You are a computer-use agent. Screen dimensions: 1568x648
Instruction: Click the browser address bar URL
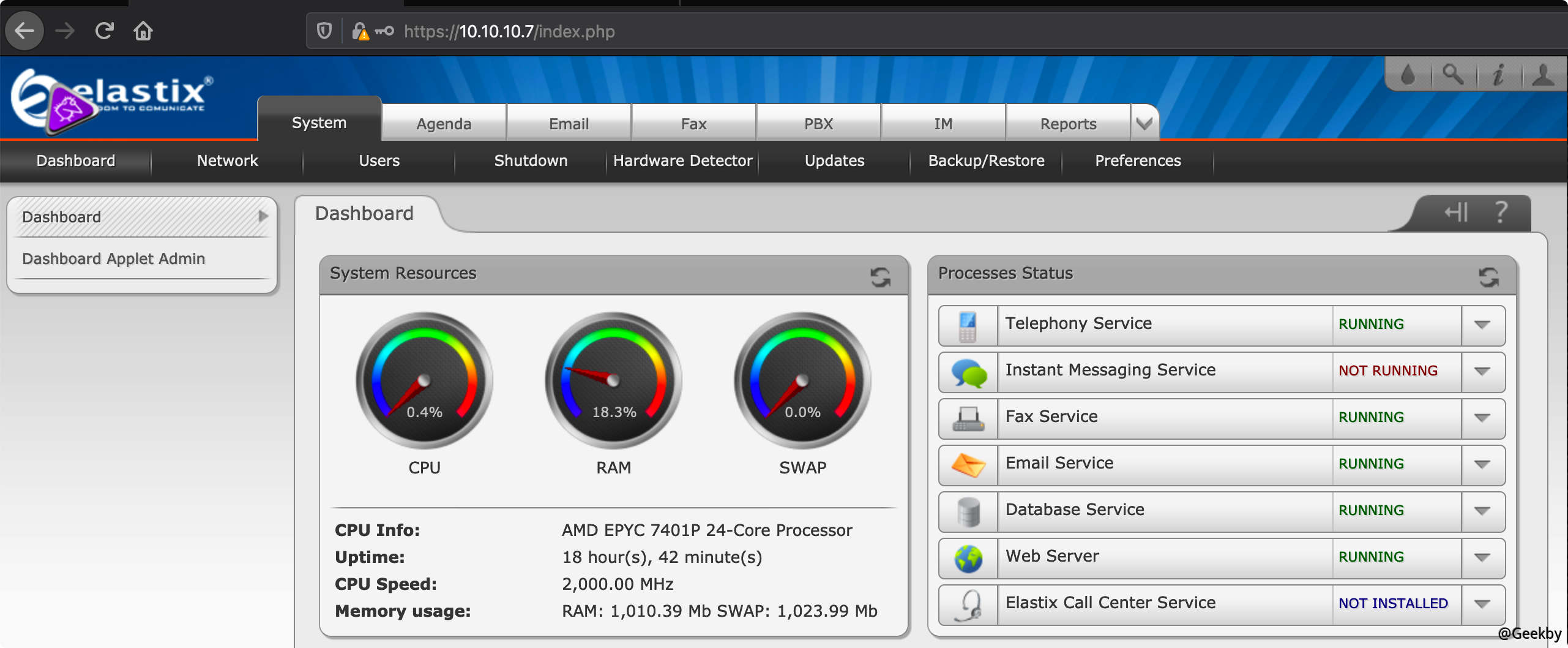[509, 31]
